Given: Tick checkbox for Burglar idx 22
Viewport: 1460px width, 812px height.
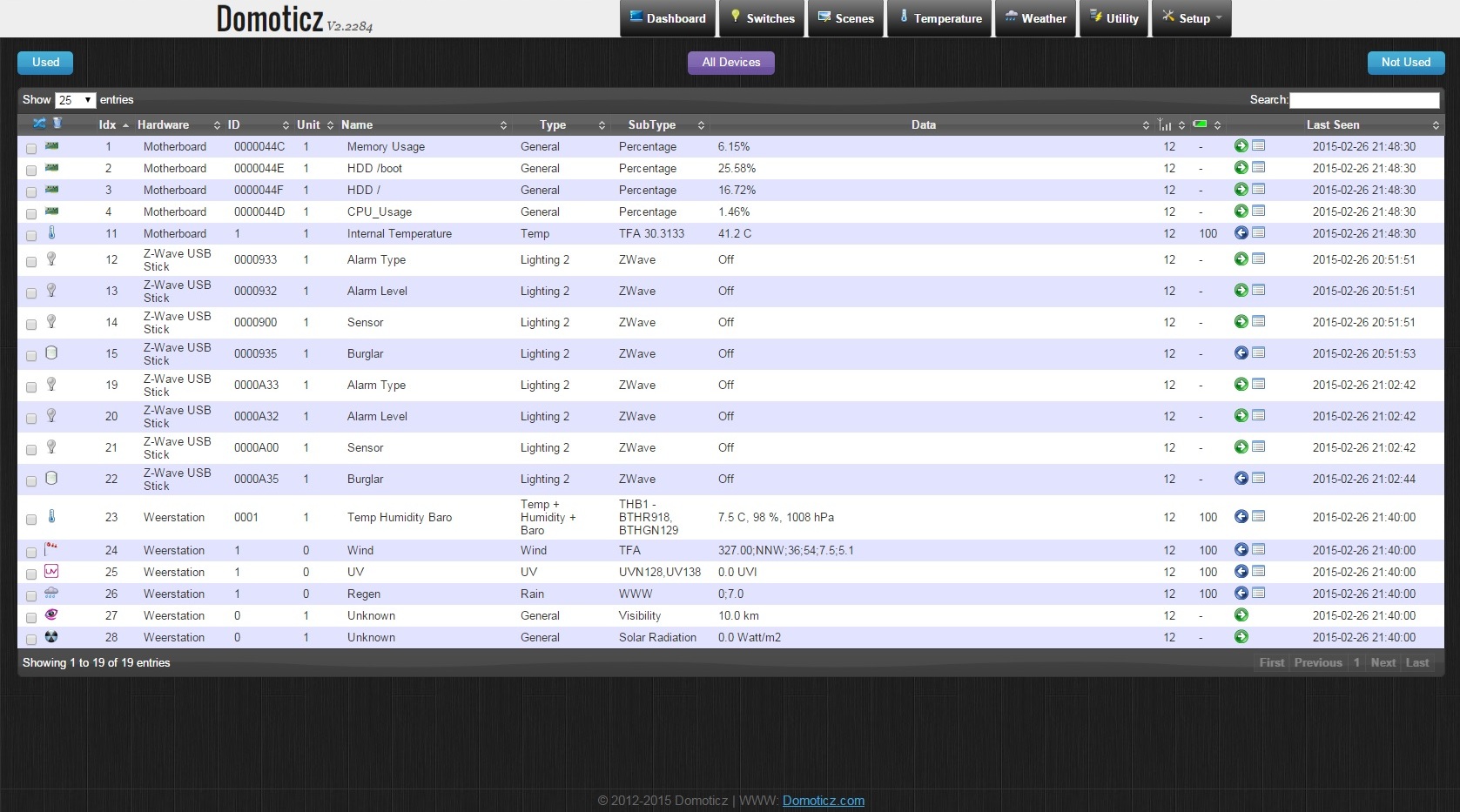Looking at the screenshot, I should coord(31,481).
